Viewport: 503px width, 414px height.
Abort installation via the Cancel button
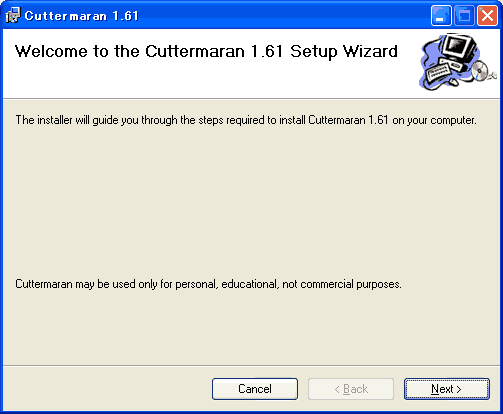tap(255, 389)
